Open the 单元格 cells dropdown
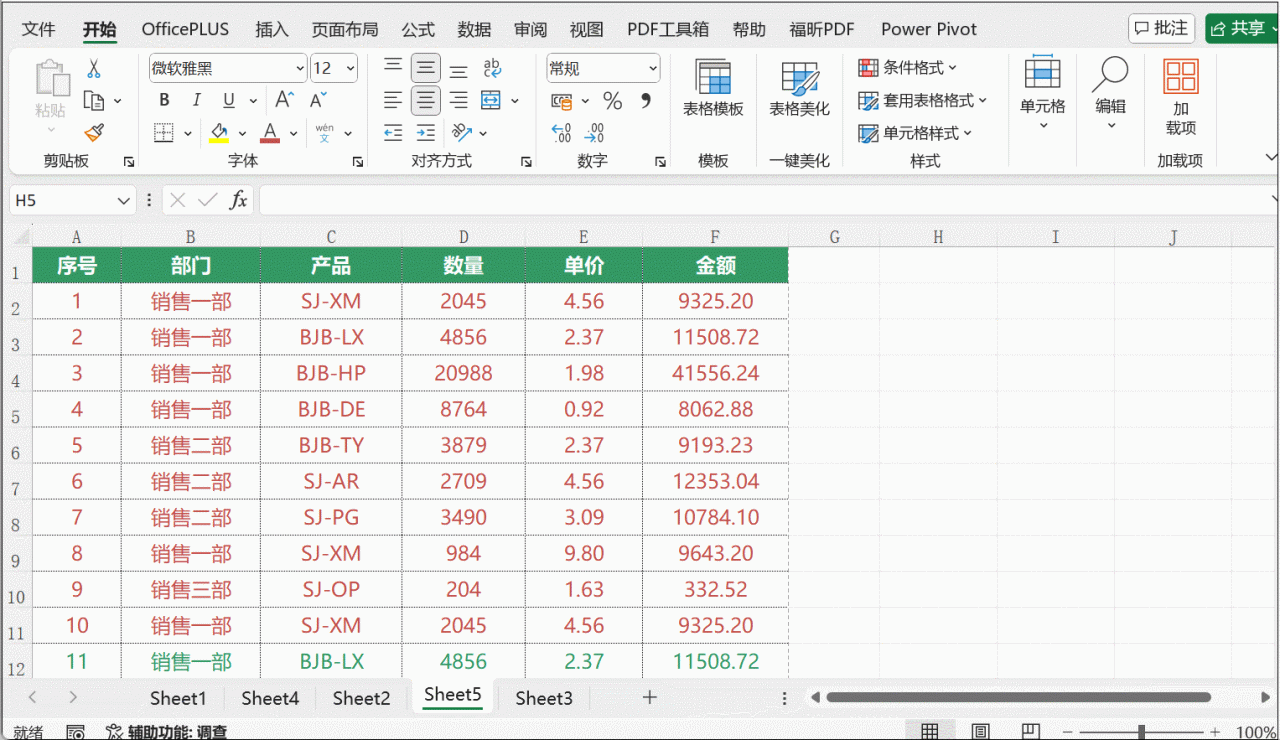The height and width of the screenshot is (740, 1280). tap(1043, 93)
